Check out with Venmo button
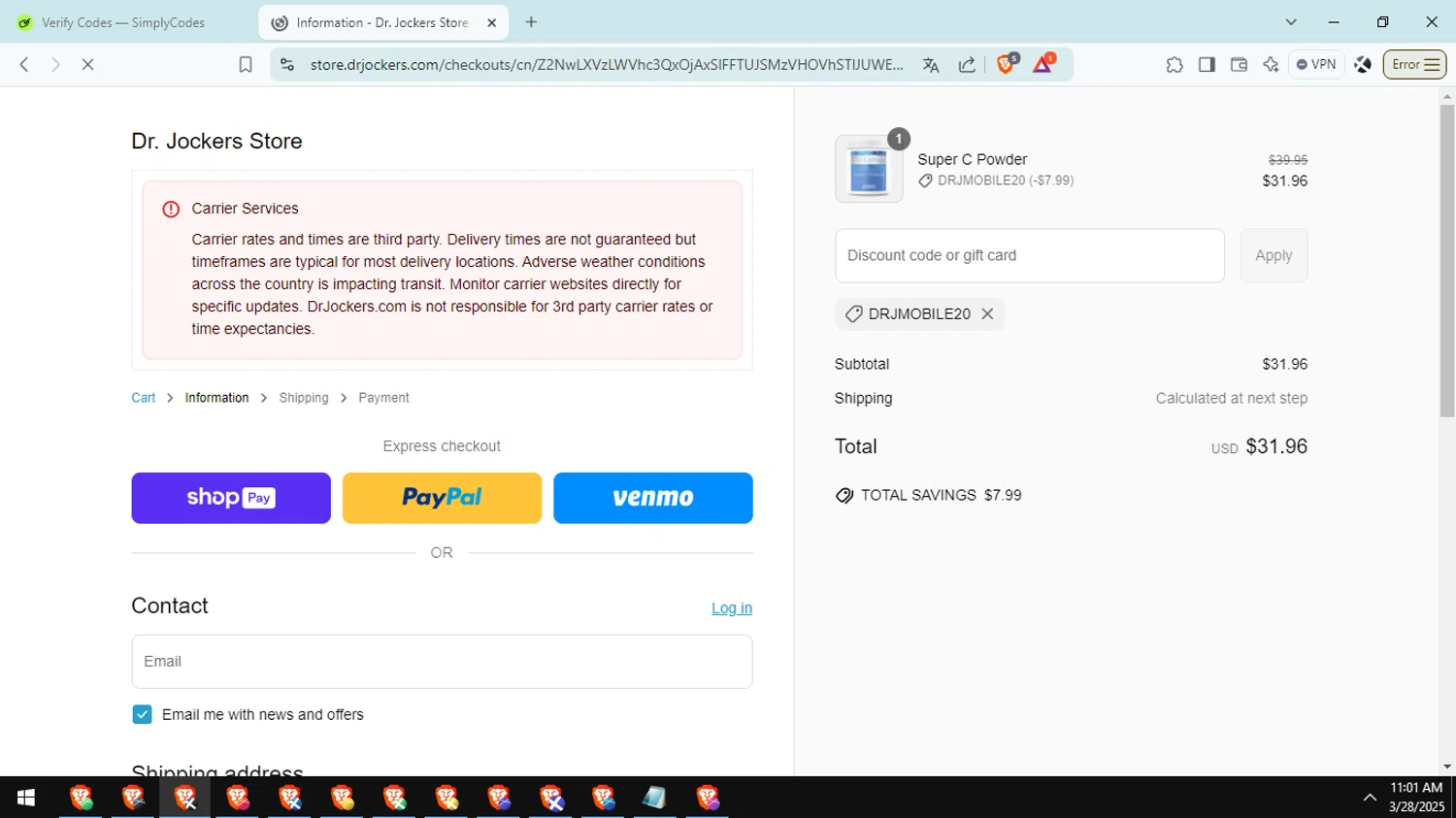The width and height of the screenshot is (1456, 818). [x=653, y=498]
